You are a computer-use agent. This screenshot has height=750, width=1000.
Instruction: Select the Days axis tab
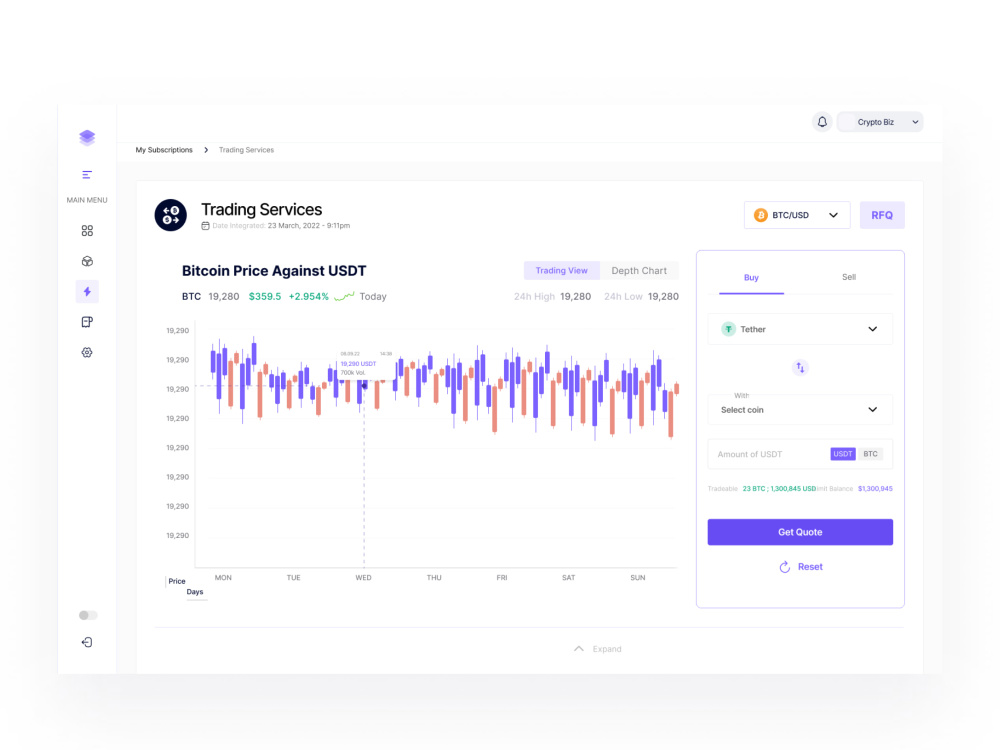click(x=195, y=592)
